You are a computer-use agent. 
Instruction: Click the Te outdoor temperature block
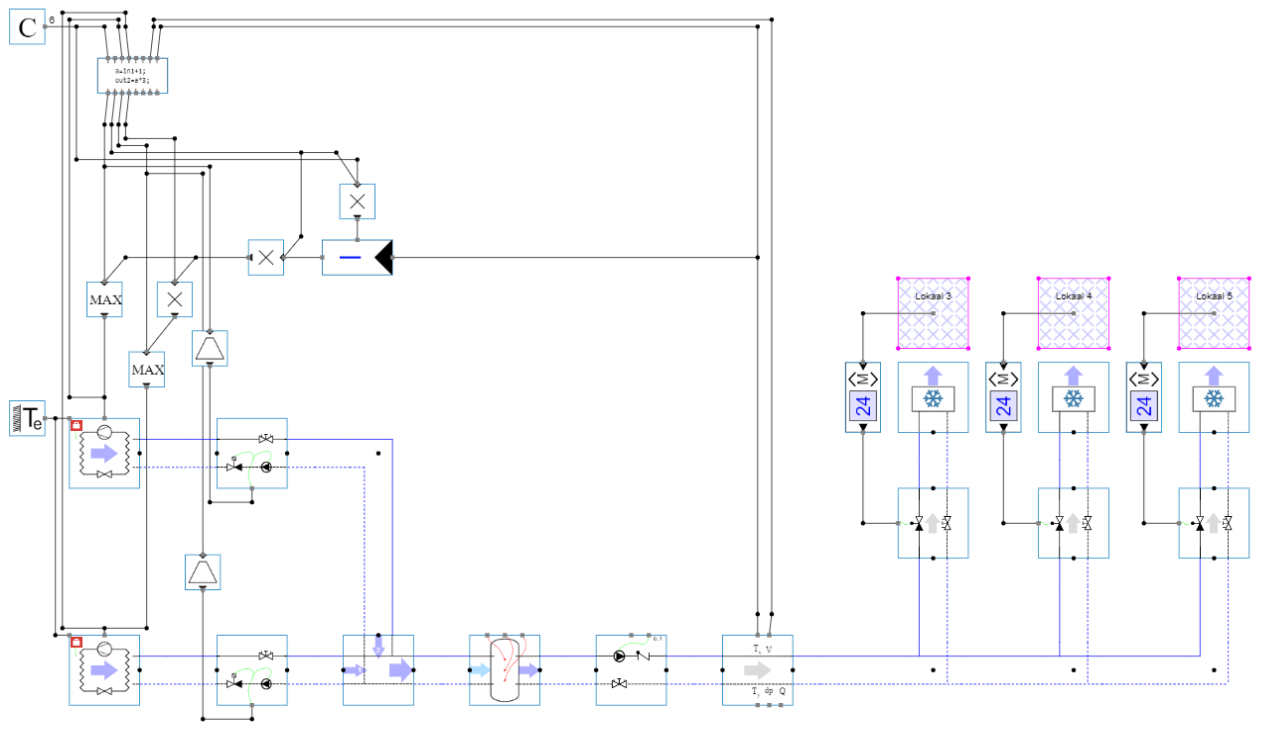tap(28, 417)
